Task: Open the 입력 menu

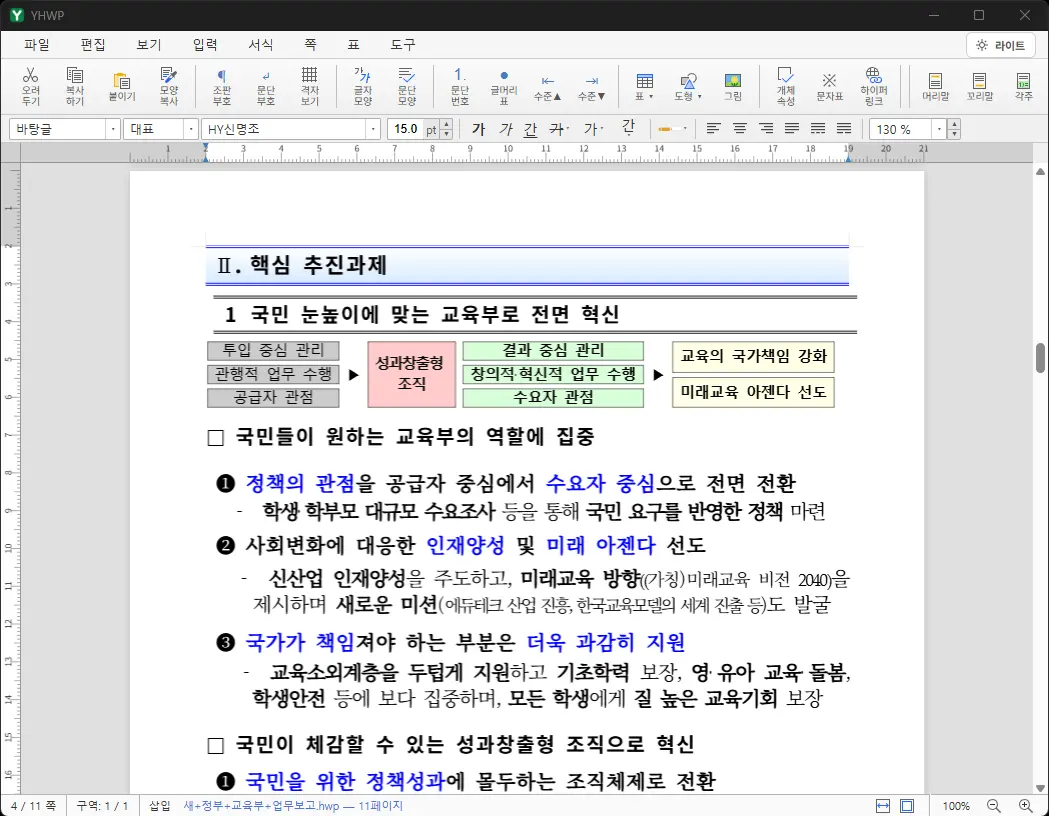Action: coord(205,45)
